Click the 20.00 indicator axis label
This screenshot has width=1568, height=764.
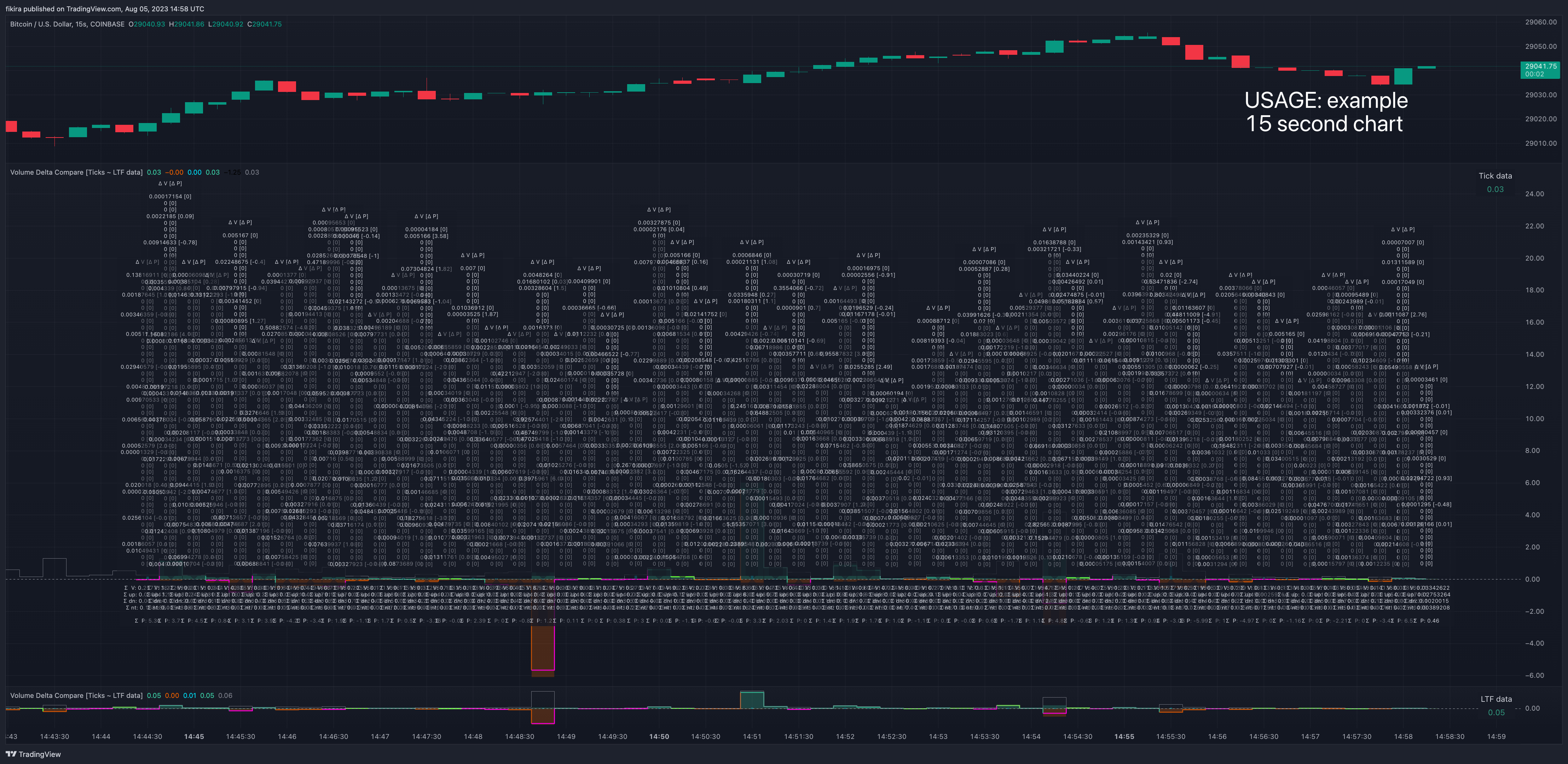pos(1534,258)
